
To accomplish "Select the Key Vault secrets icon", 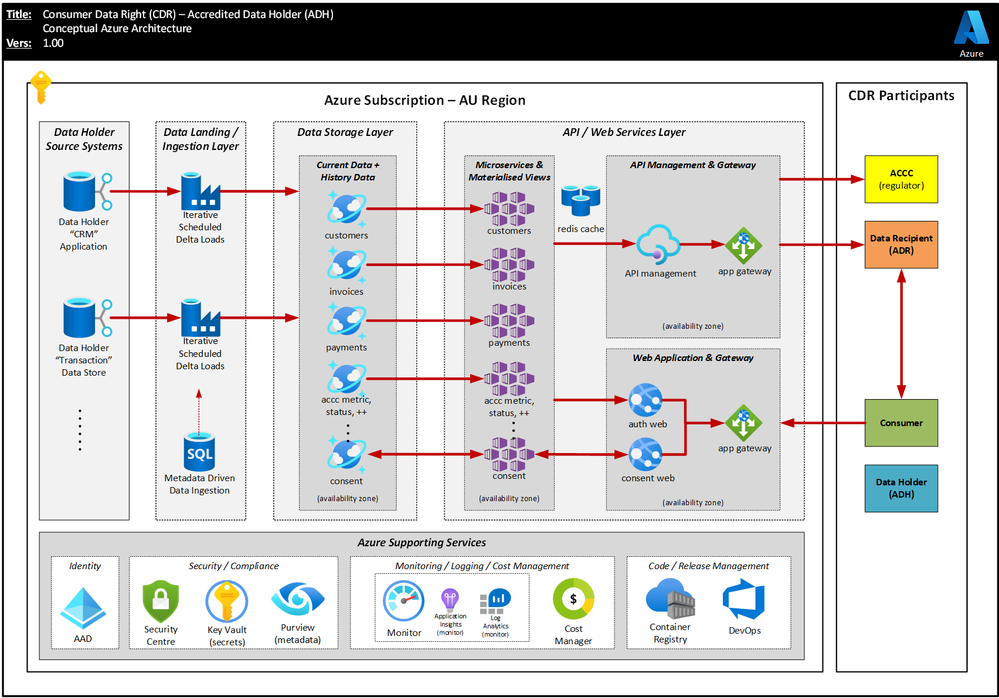I will tap(227, 601).
